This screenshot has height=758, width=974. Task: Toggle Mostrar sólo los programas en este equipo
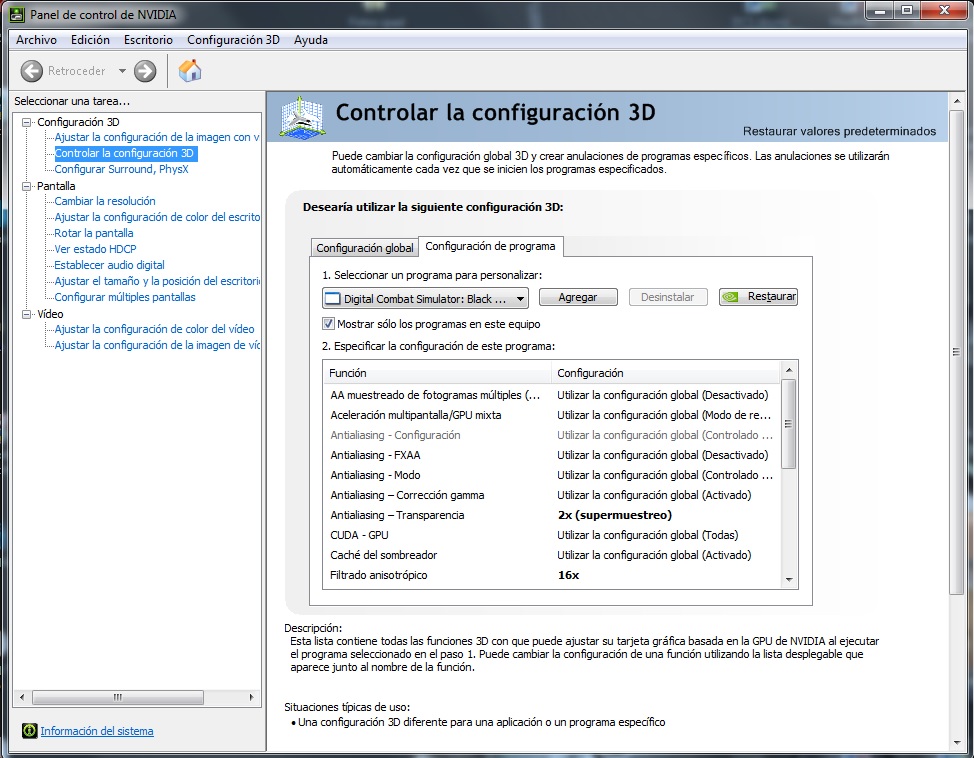[329, 324]
